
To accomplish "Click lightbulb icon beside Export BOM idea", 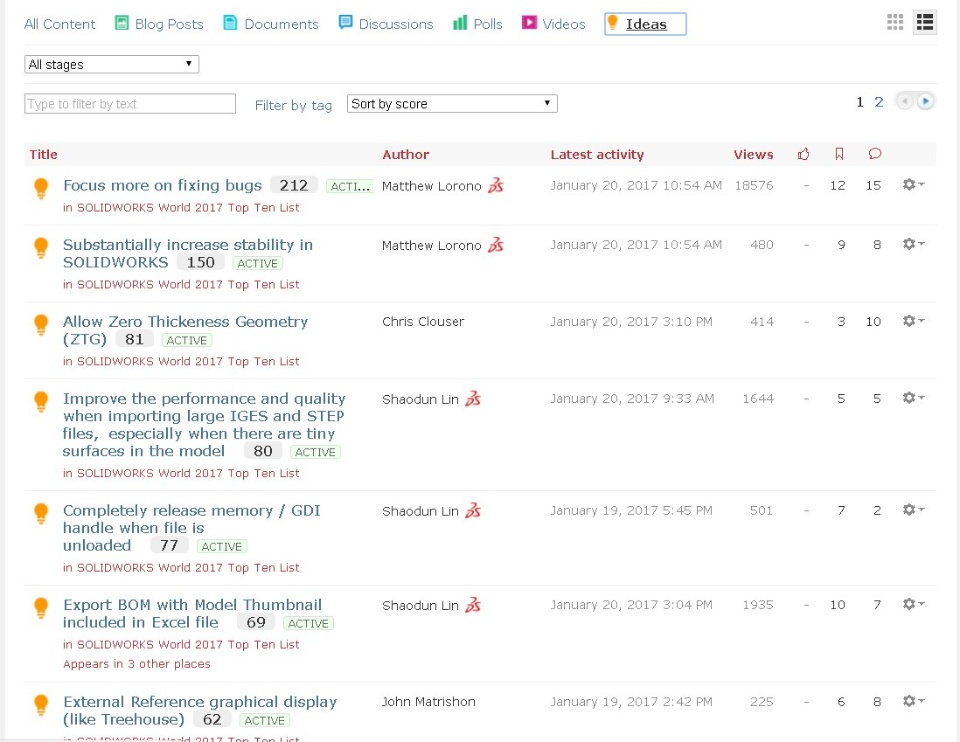I will click(41, 608).
